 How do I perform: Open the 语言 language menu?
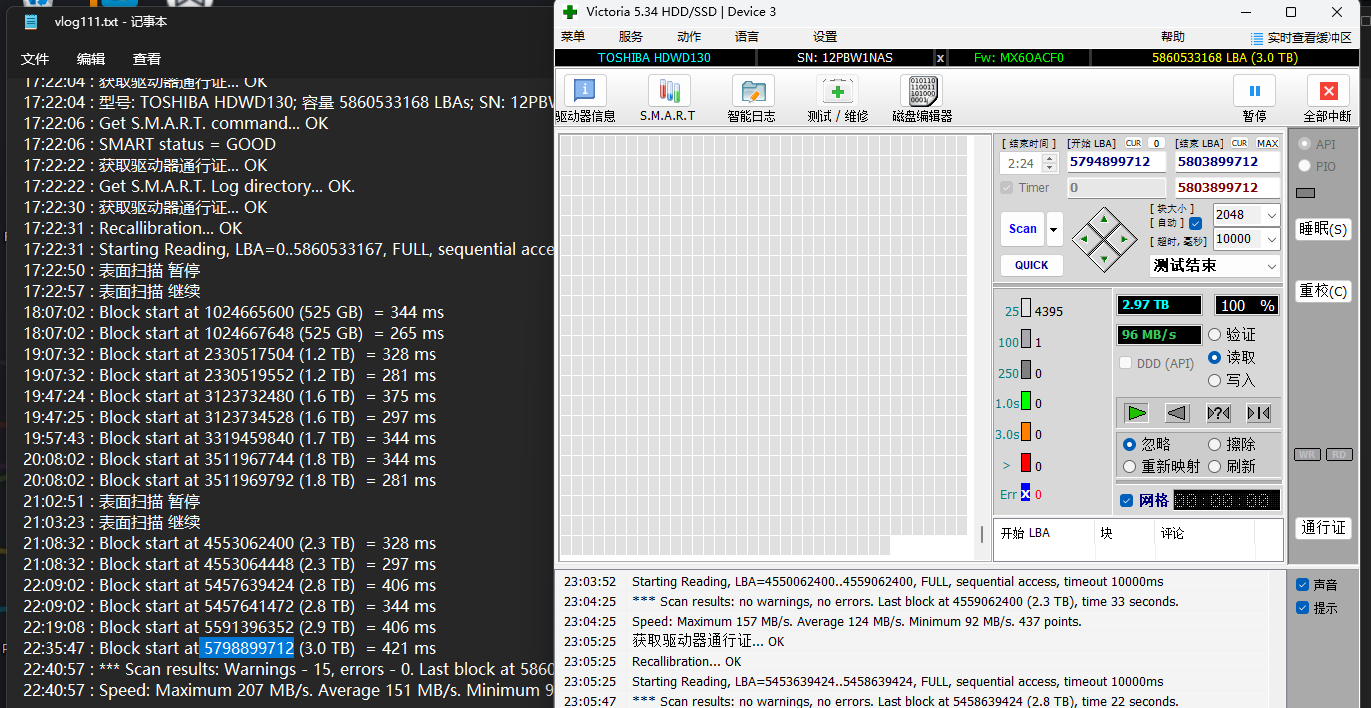(747, 37)
